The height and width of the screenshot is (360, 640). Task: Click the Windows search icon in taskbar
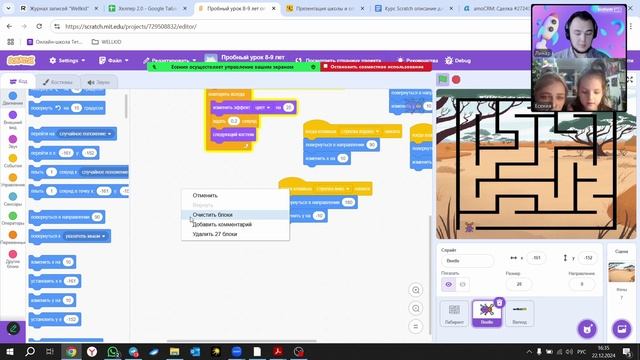[30, 351]
